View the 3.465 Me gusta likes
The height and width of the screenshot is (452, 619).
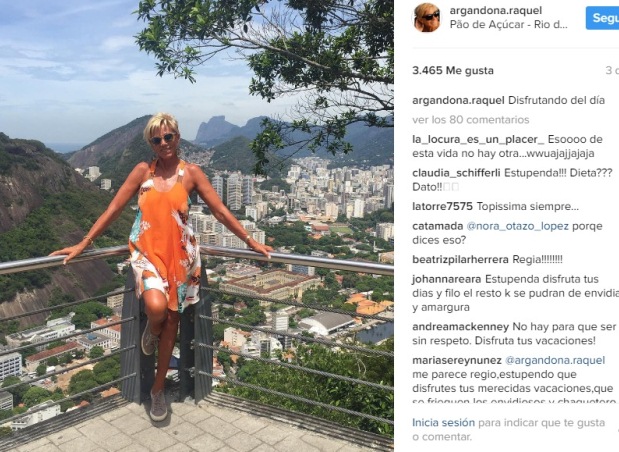point(453,71)
